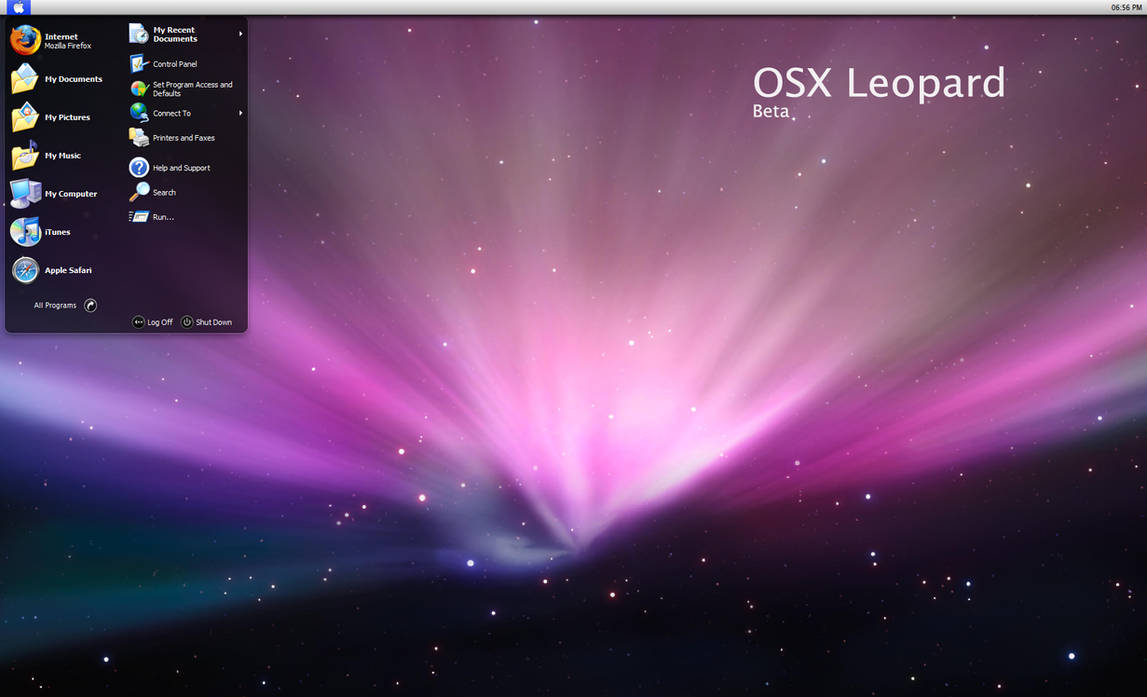Open Printers and Faxes

[183, 137]
